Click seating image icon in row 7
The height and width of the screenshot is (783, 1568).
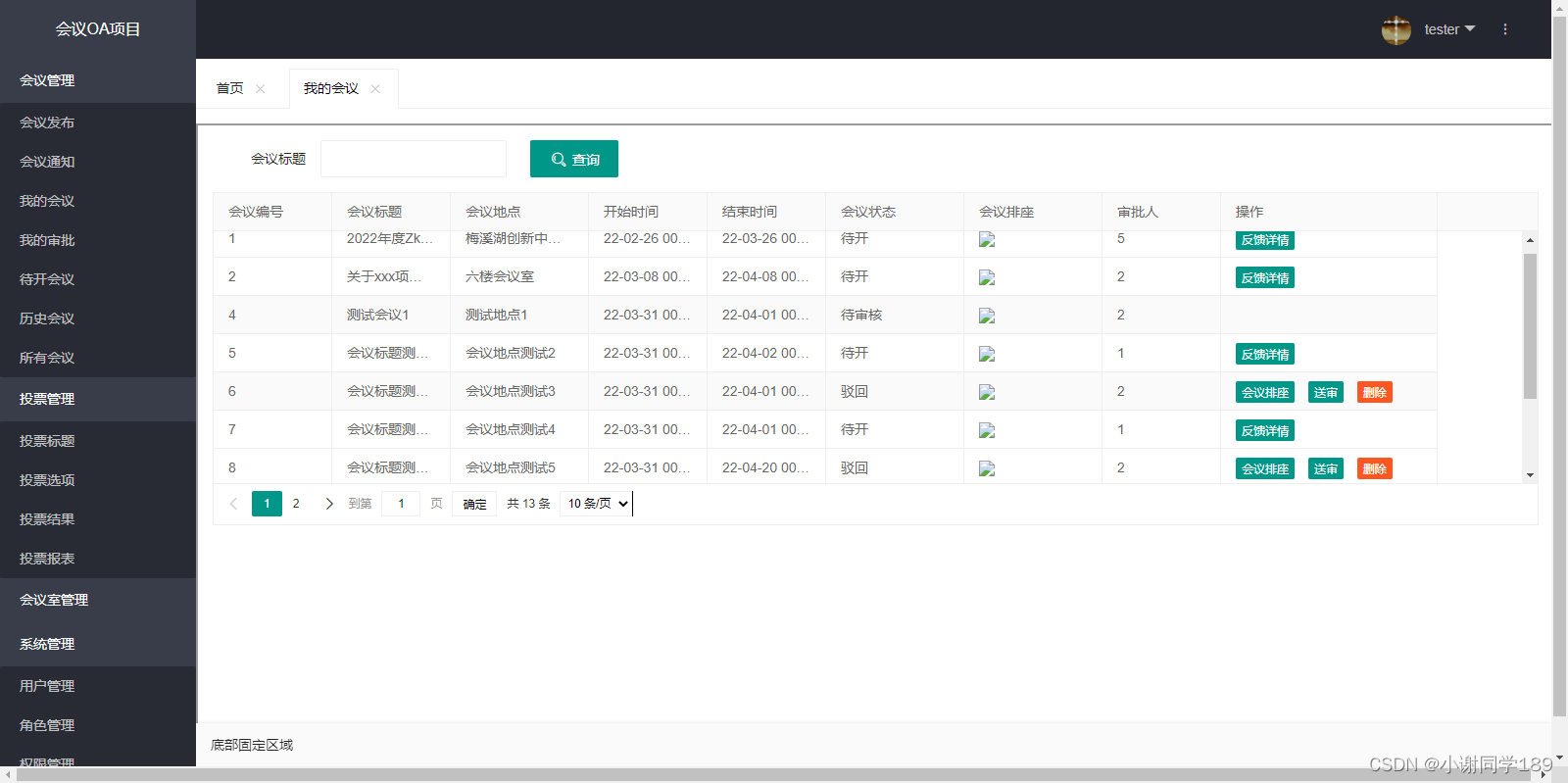coord(987,430)
